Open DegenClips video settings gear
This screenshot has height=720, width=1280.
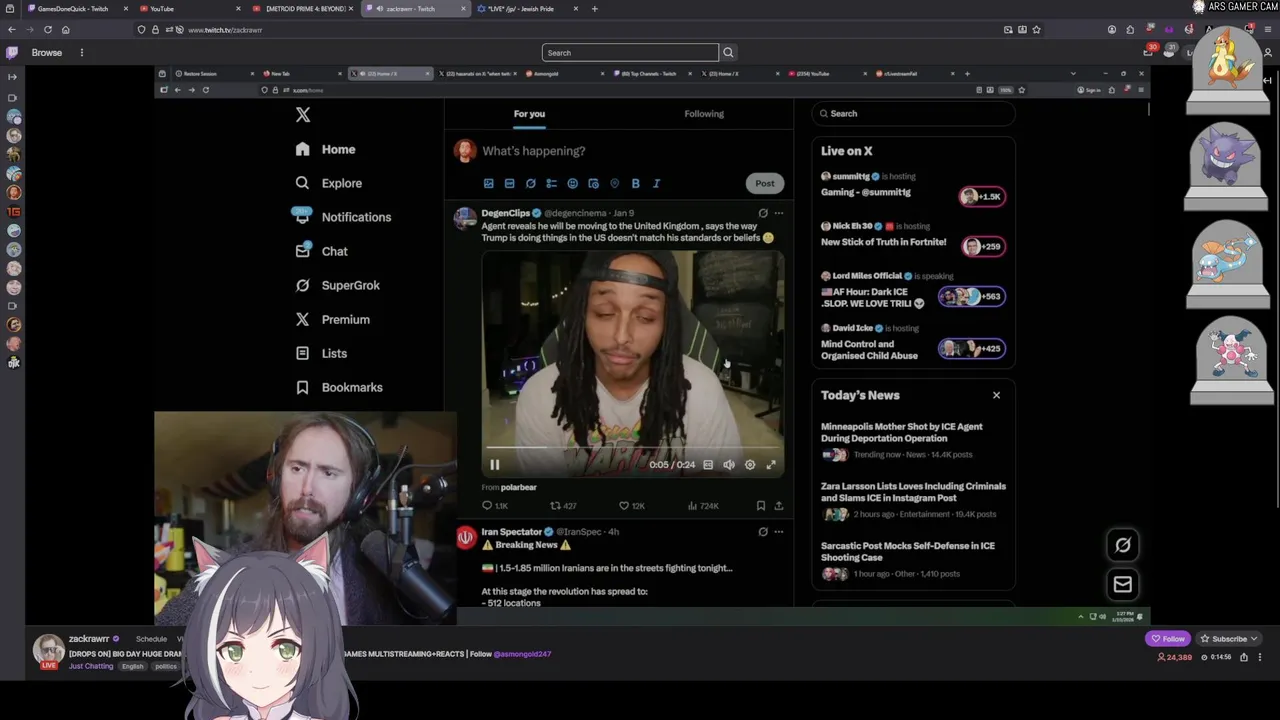750,464
